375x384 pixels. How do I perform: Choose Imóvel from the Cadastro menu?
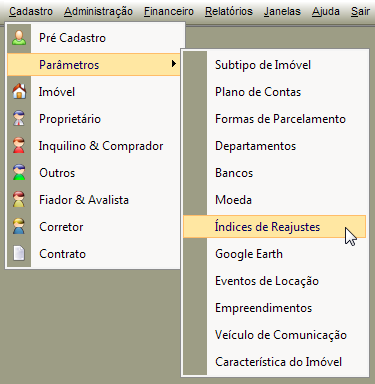[95, 92]
